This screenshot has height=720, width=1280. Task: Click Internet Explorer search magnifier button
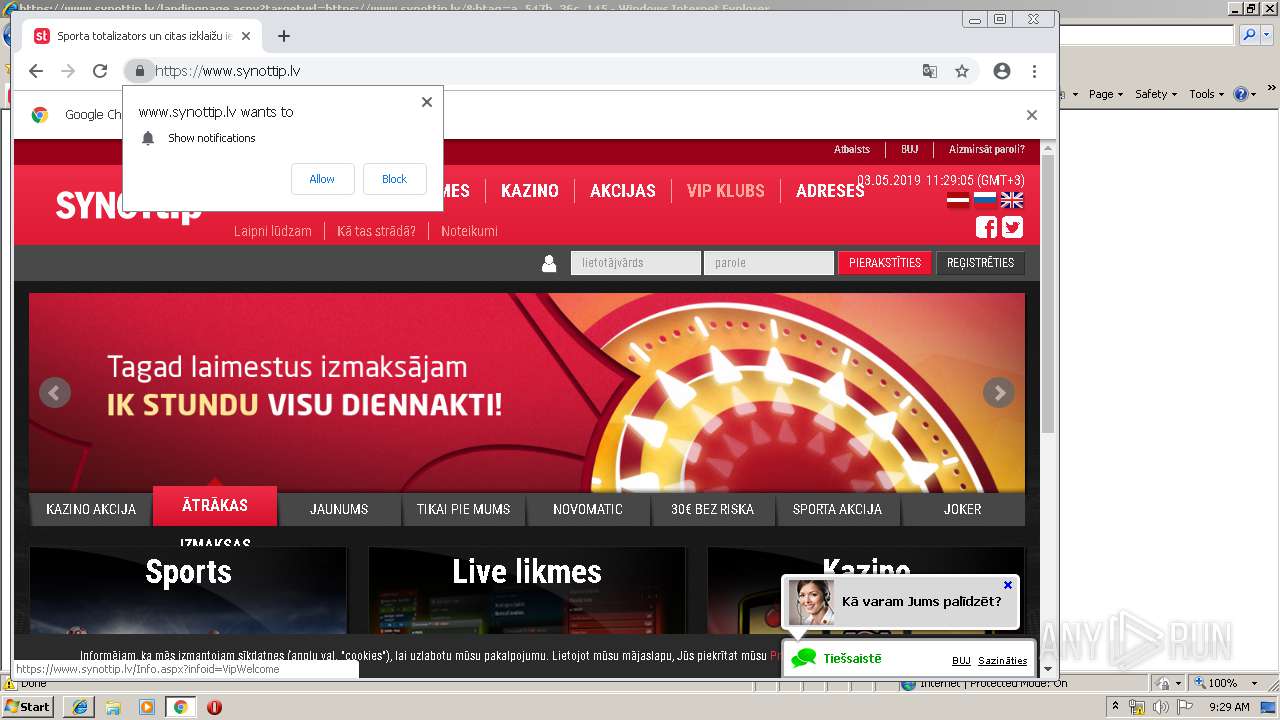[1249, 35]
